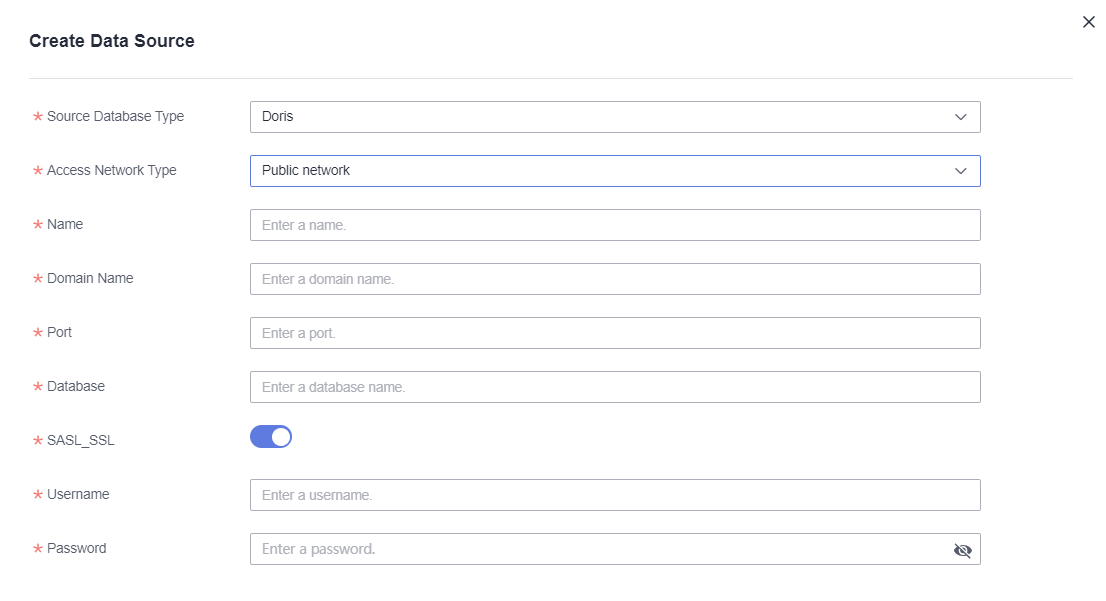Focus the Username text field
This screenshot has width=1106, height=601.
pos(614,495)
